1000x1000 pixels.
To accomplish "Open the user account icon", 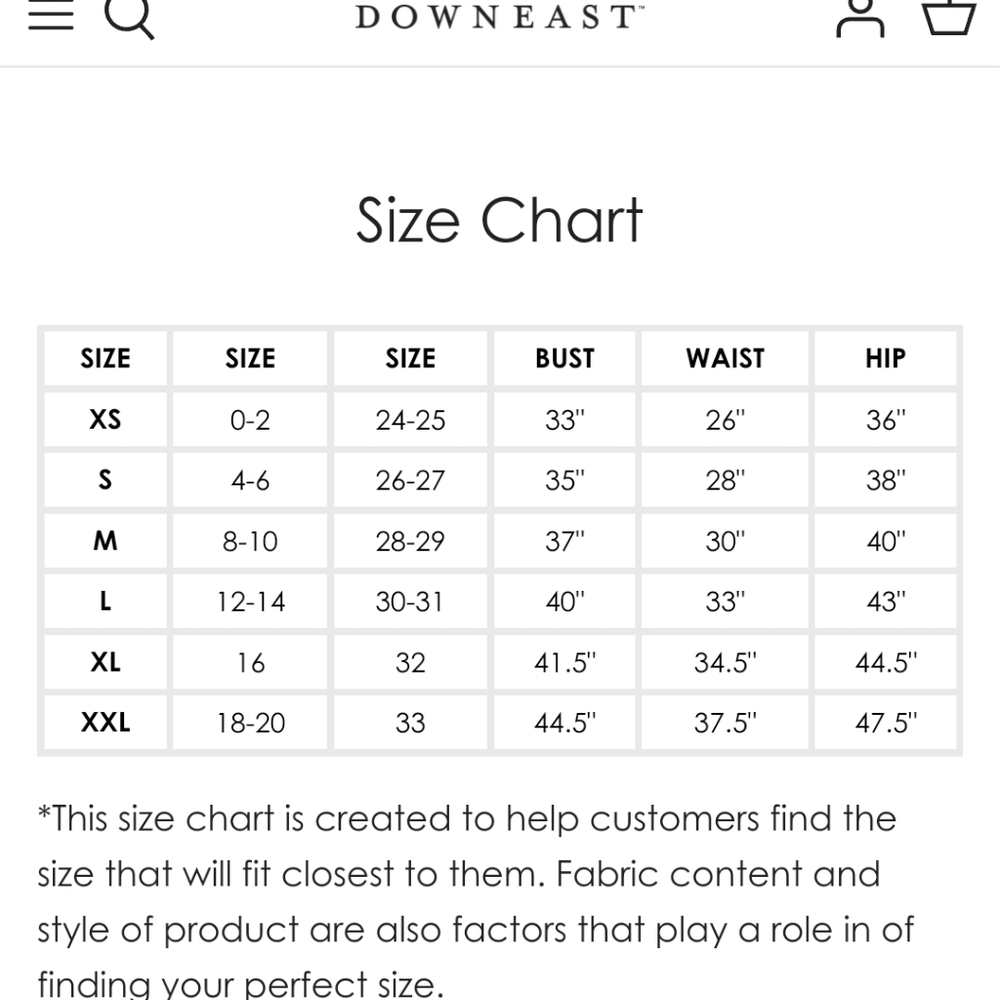I will [860, 17].
